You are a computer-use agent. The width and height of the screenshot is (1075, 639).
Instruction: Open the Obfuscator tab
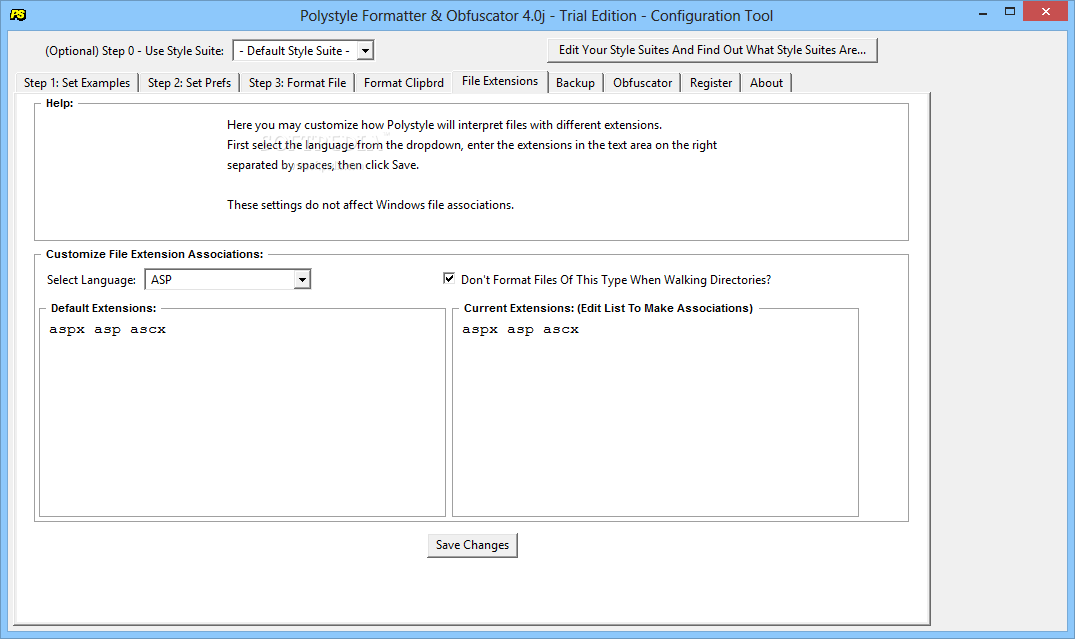[642, 83]
